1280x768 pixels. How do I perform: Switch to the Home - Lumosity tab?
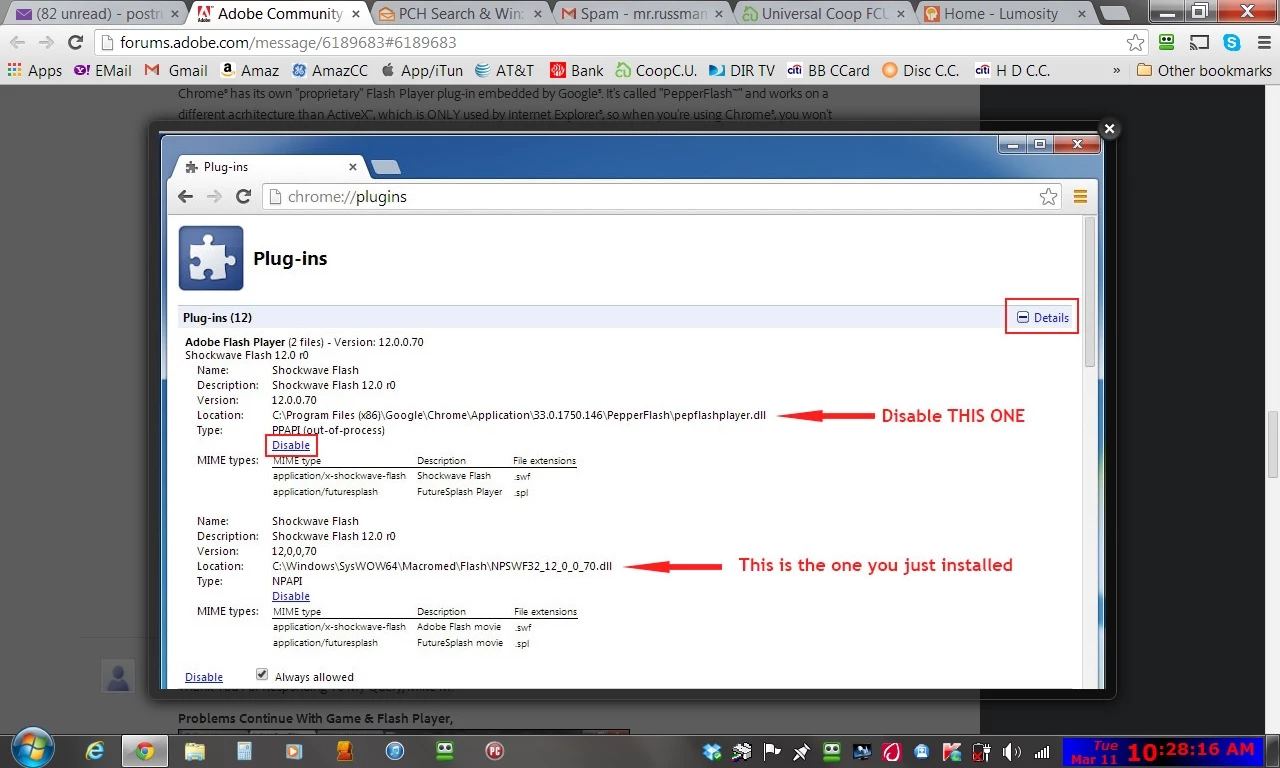click(1000, 14)
